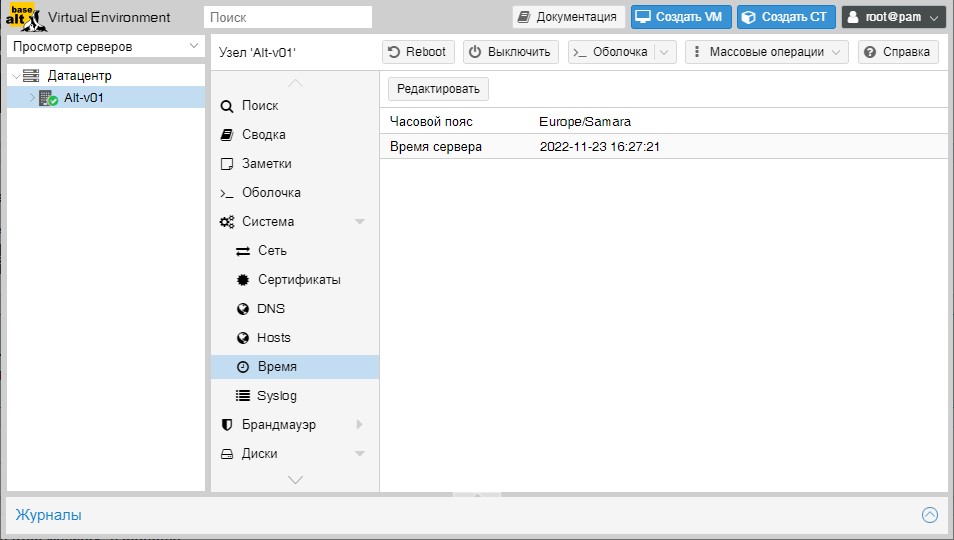This screenshot has height=540, width=954.
Task: Click the shield icon beside Брандмауэр
Action: coord(227,424)
